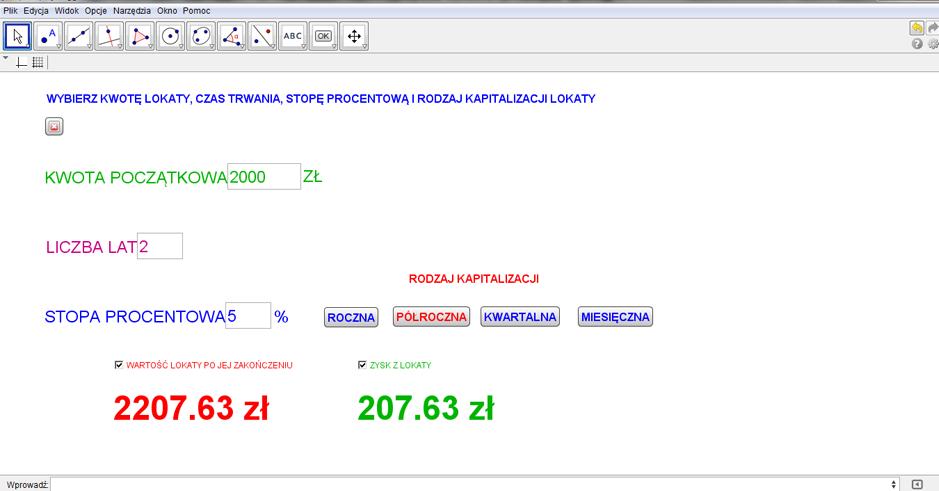Viewport: 939px width, 491px height.
Task: Collapse the style bar small triangle
Action: (5, 58)
